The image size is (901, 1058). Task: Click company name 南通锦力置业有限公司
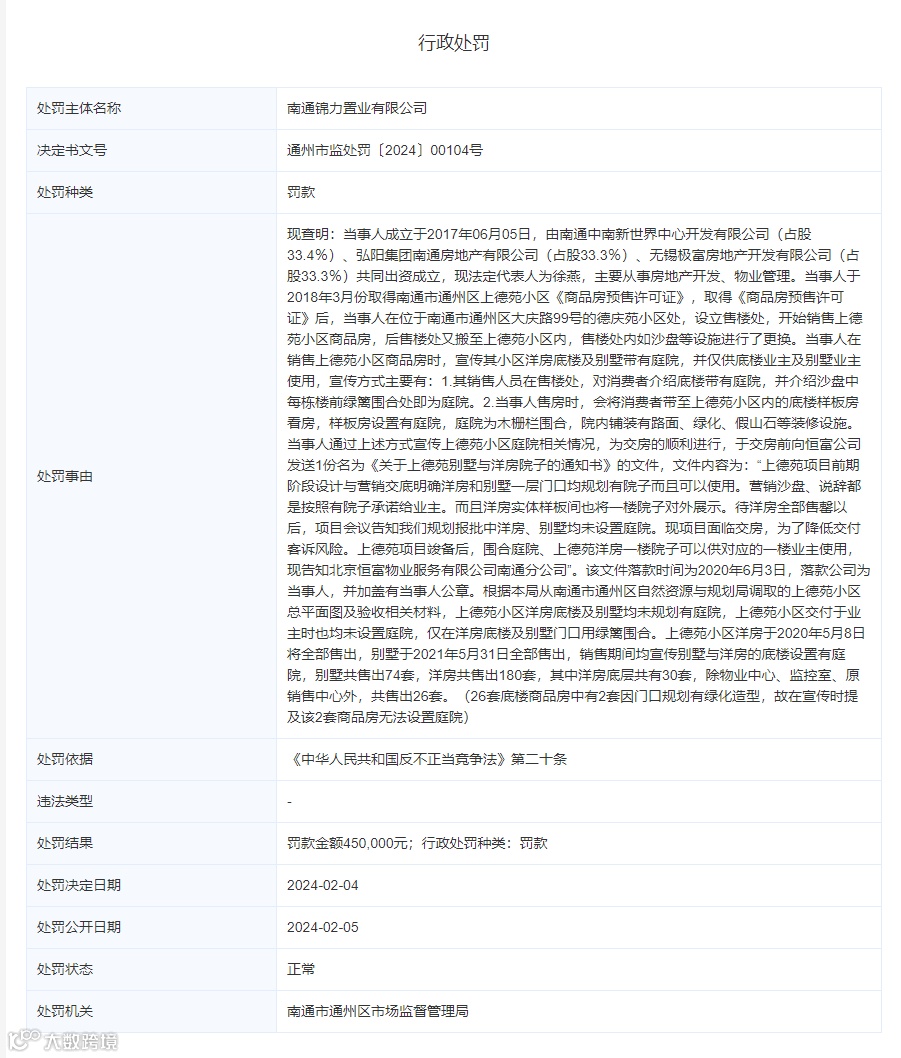pyautogui.click(x=357, y=109)
